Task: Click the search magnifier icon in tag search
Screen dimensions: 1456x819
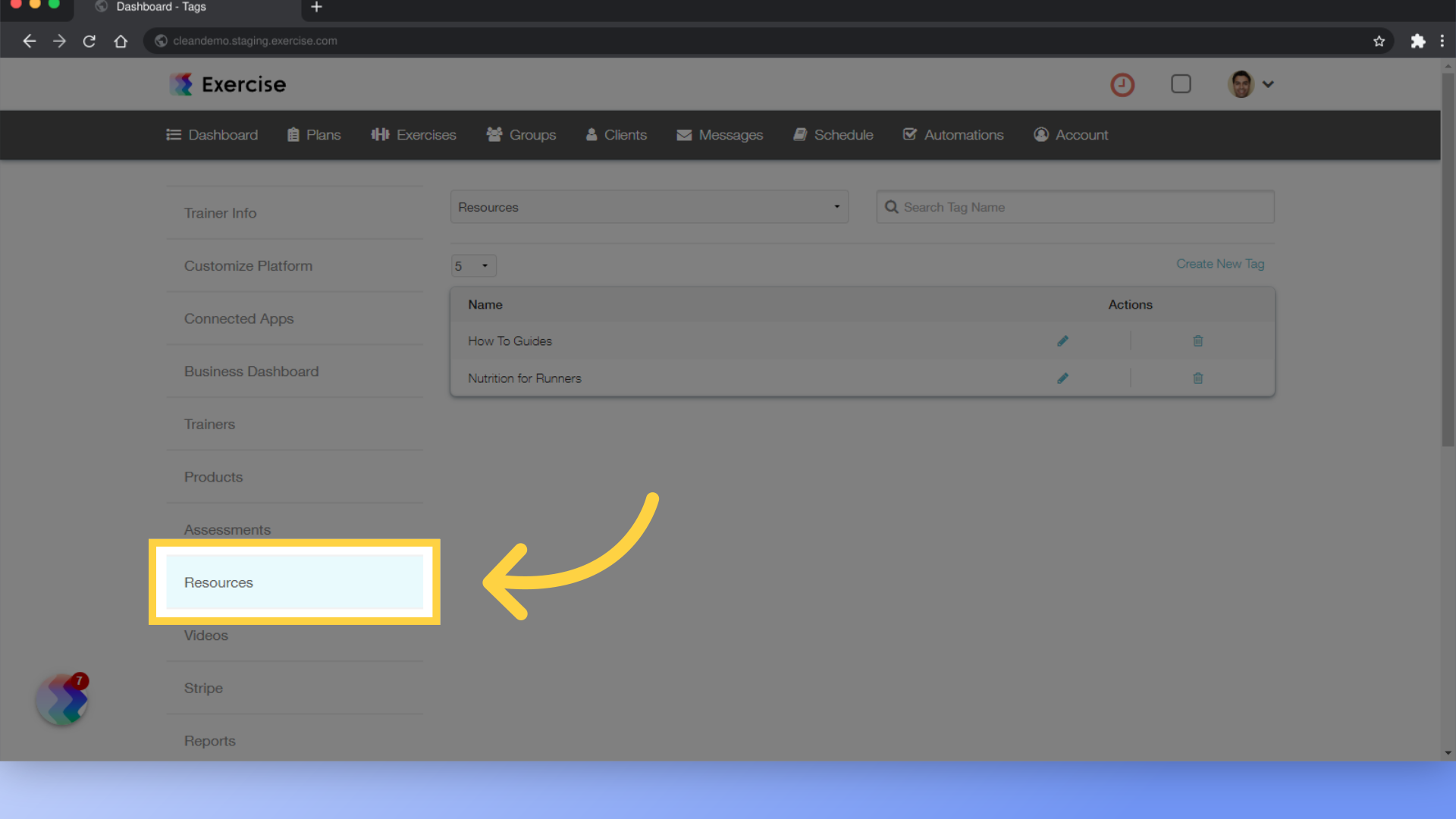Action: [x=892, y=206]
